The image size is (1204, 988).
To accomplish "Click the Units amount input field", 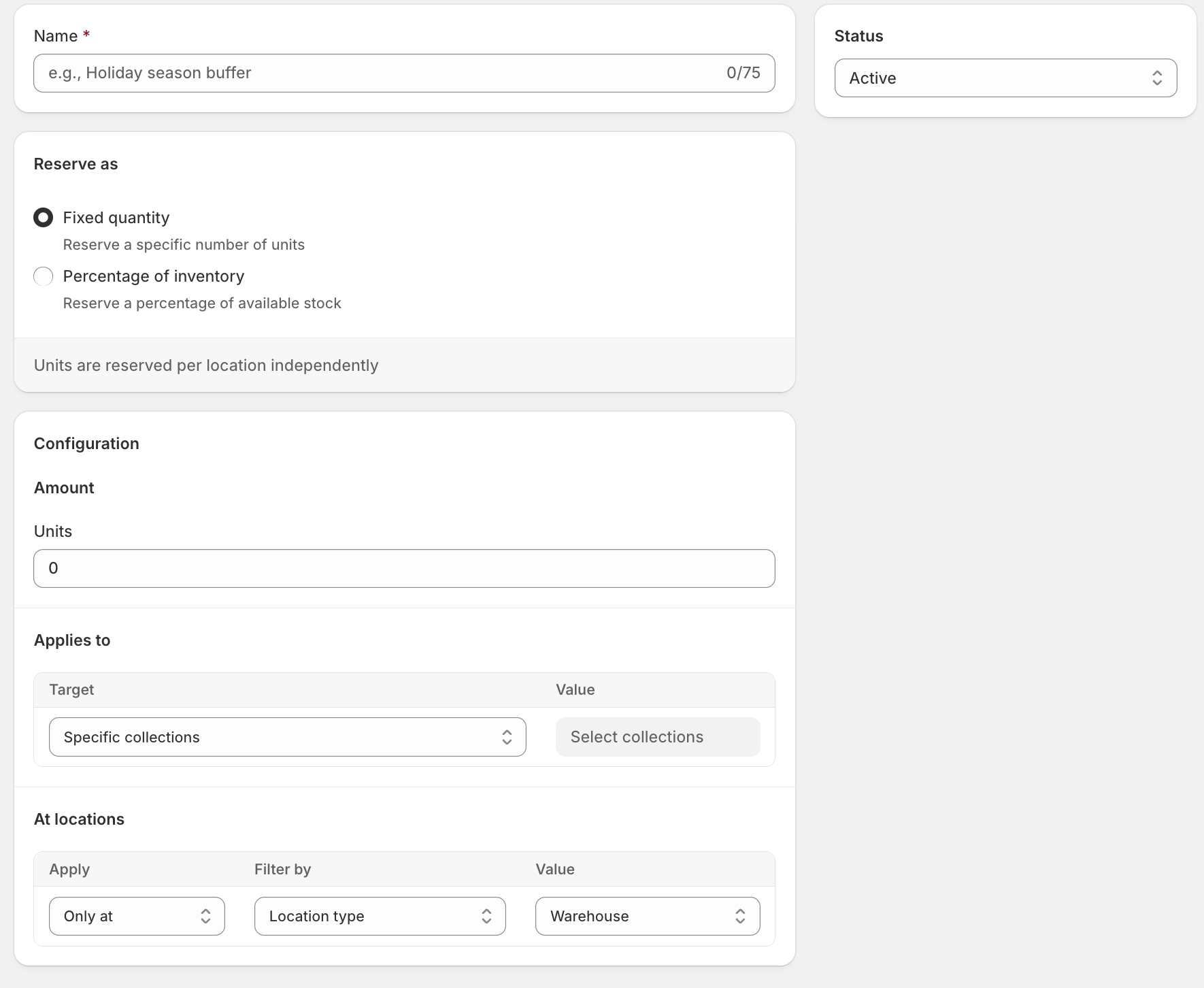I will [x=404, y=569].
